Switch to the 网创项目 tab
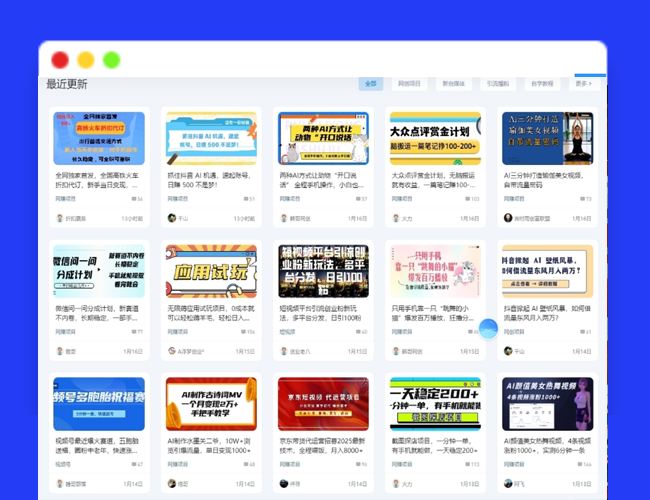650x500 pixels. tap(409, 84)
